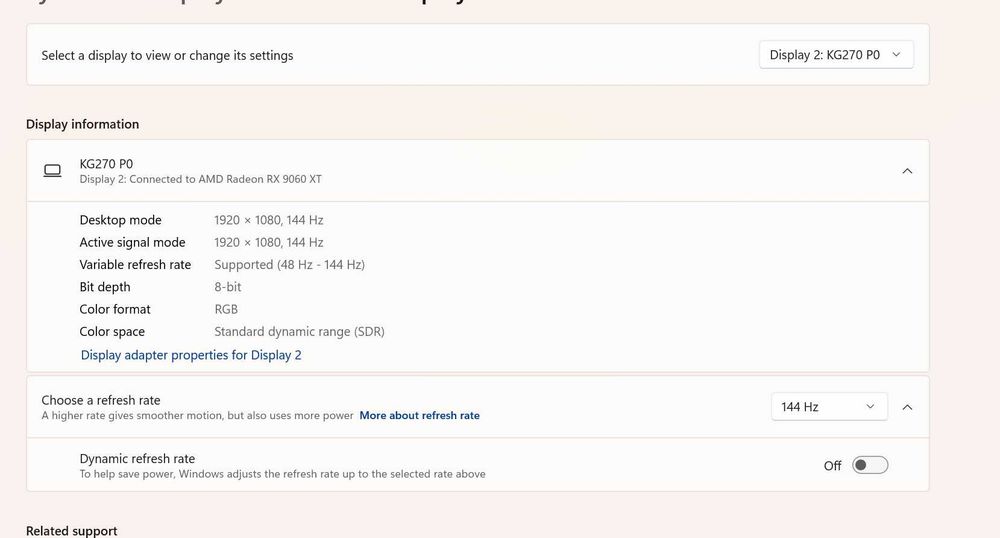This screenshot has height=538, width=1000.
Task: Collapse the Choose a refresh rate section
Action: click(907, 407)
